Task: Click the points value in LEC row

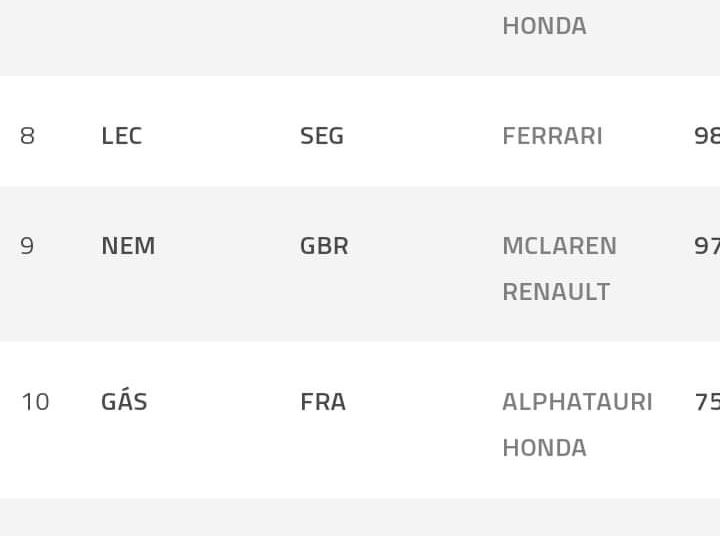Action: click(706, 136)
